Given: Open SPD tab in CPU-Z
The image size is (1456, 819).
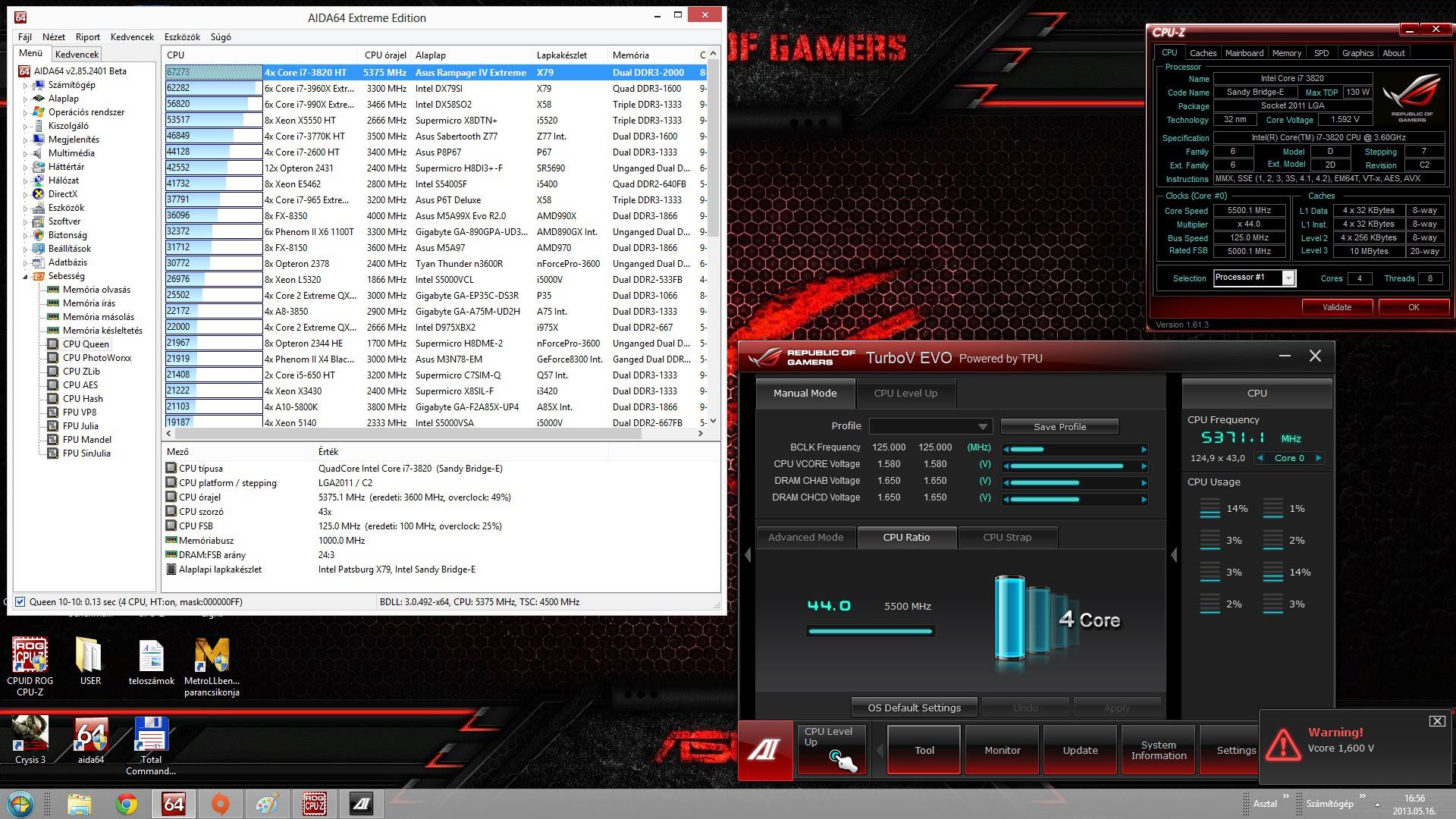Looking at the screenshot, I should pyautogui.click(x=1321, y=53).
